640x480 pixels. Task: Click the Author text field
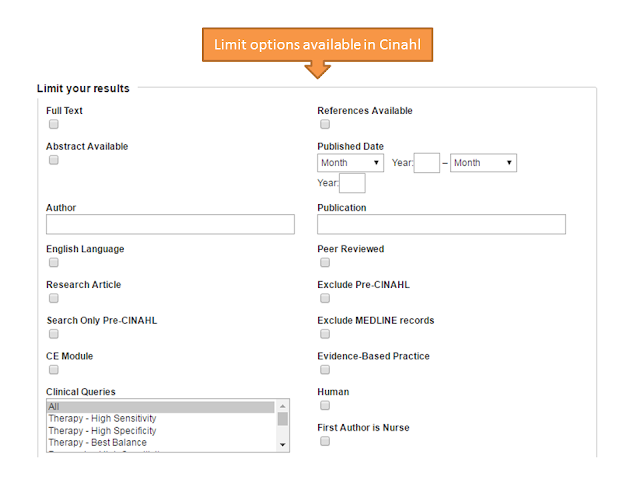(x=170, y=224)
